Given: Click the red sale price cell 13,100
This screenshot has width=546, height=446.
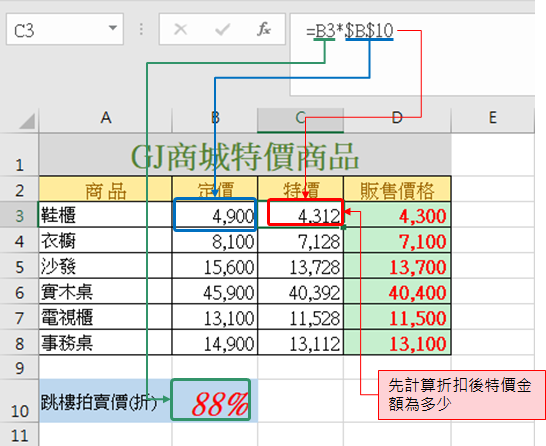Looking at the screenshot, I should click(x=397, y=343).
